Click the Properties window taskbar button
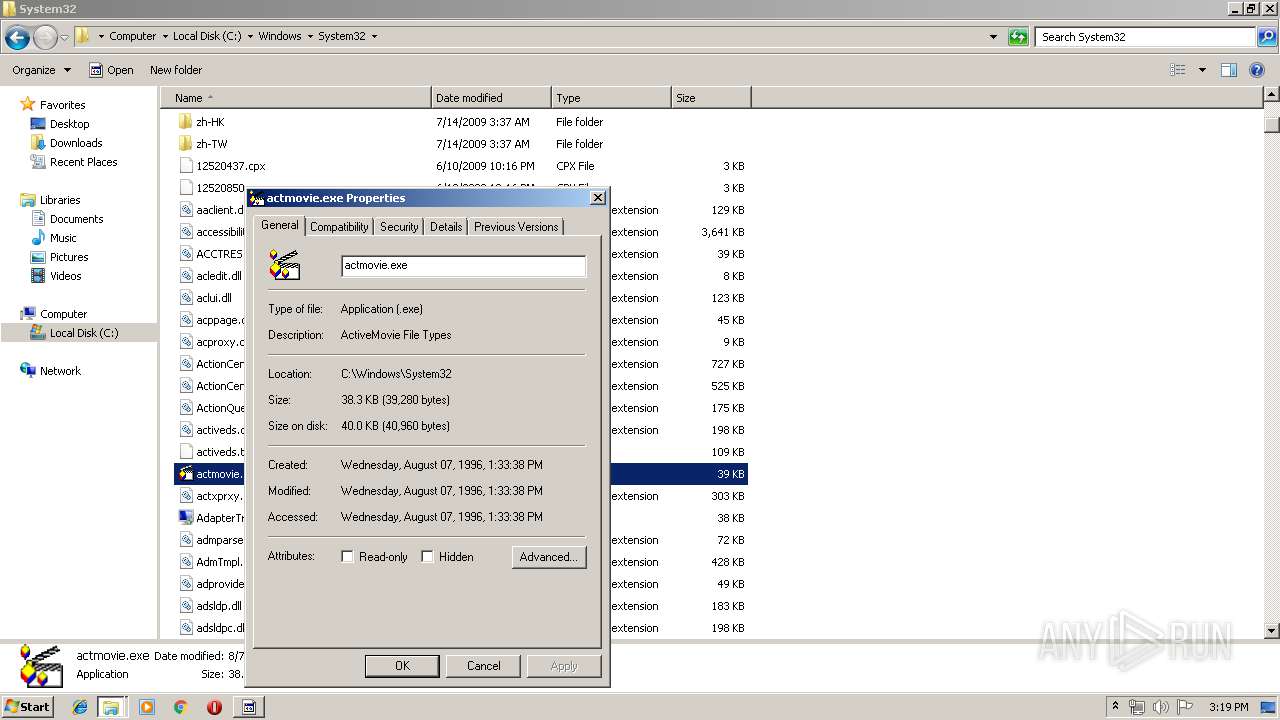Image resolution: width=1280 pixels, height=720 pixels. 249,707
